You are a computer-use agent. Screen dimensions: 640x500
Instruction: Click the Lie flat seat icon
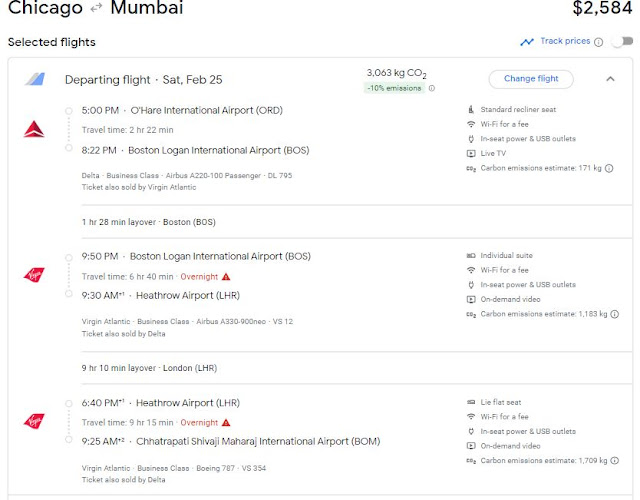pyautogui.click(x=471, y=402)
